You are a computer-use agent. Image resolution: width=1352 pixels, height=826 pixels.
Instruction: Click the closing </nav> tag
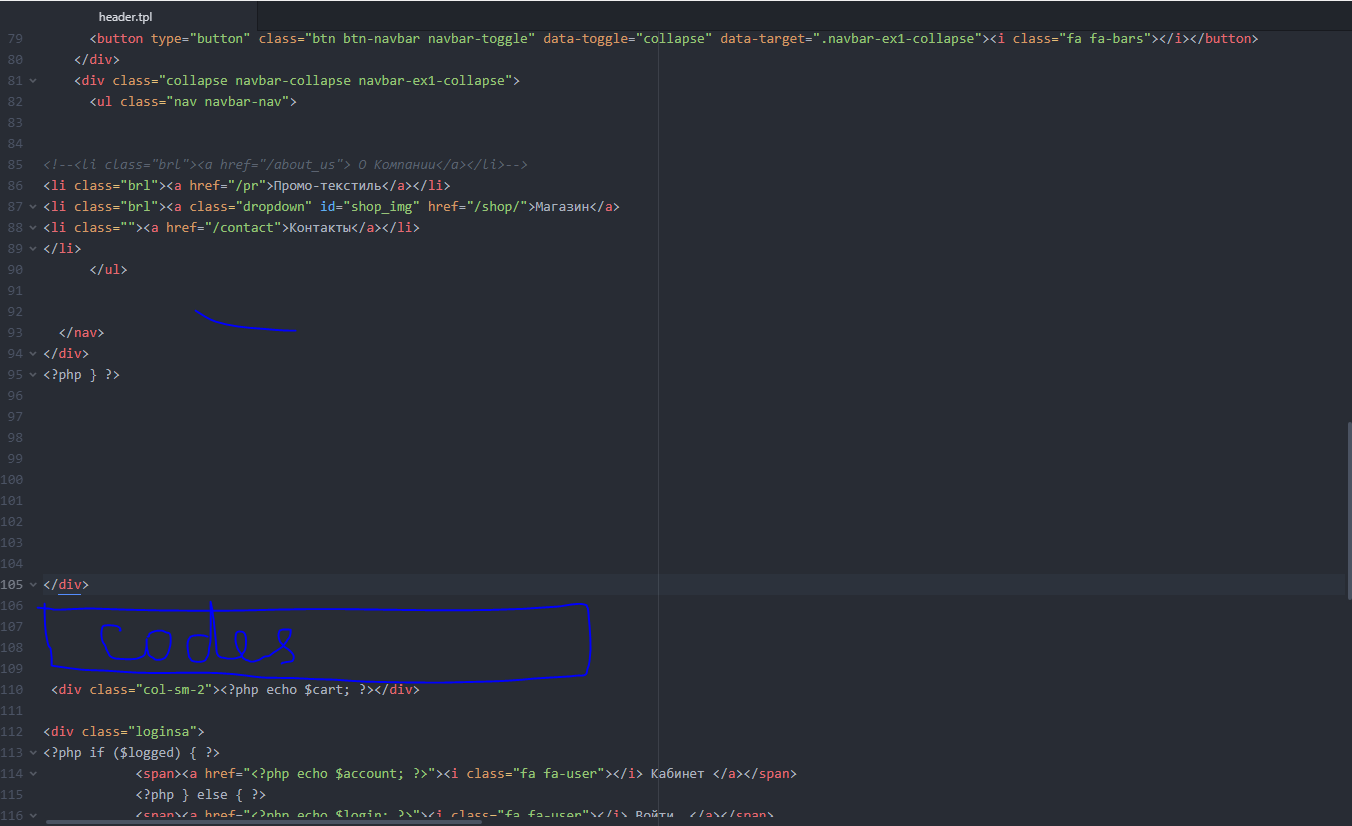pos(81,332)
